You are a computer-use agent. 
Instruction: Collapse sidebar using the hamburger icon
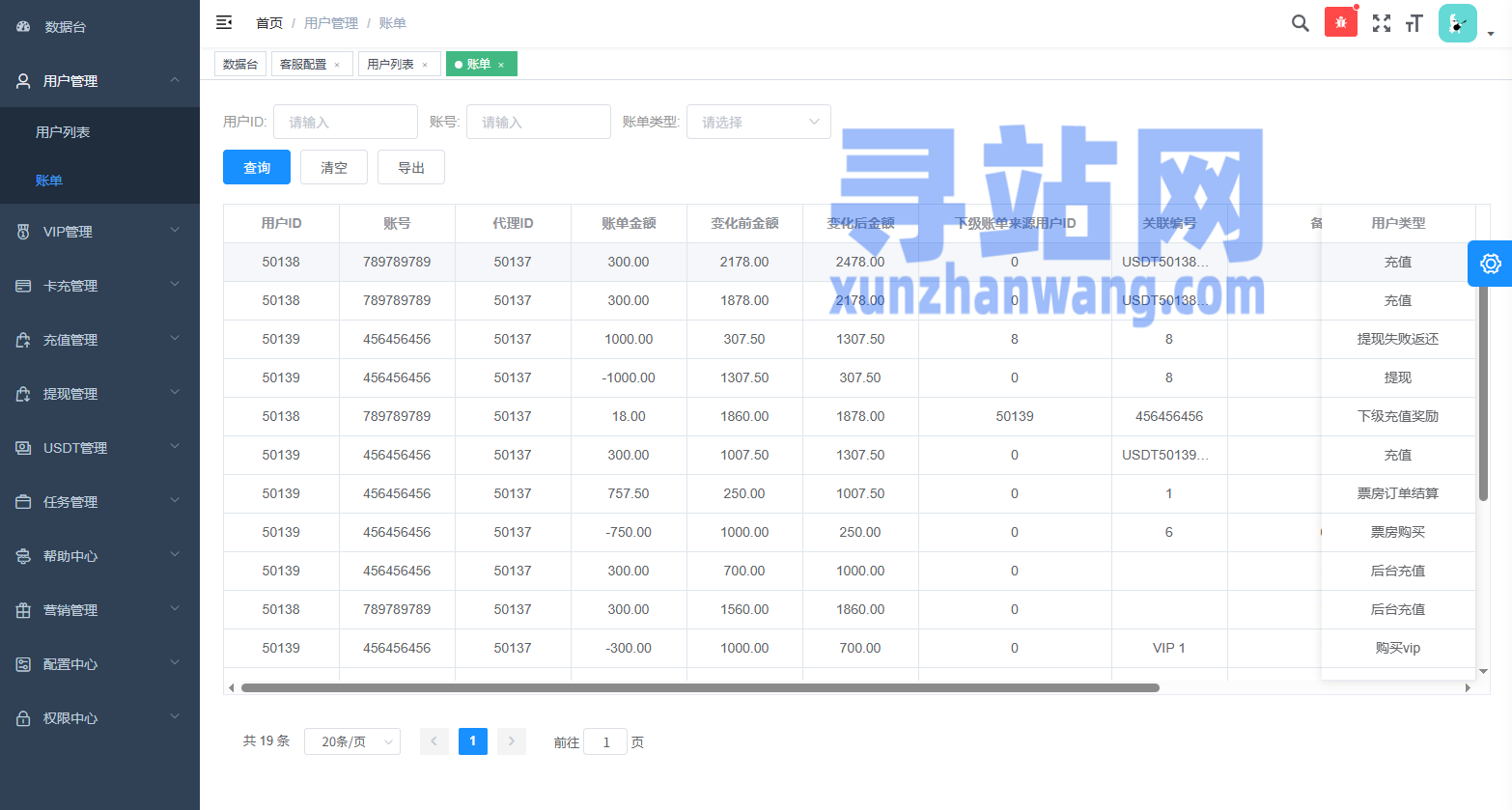click(x=224, y=22)
